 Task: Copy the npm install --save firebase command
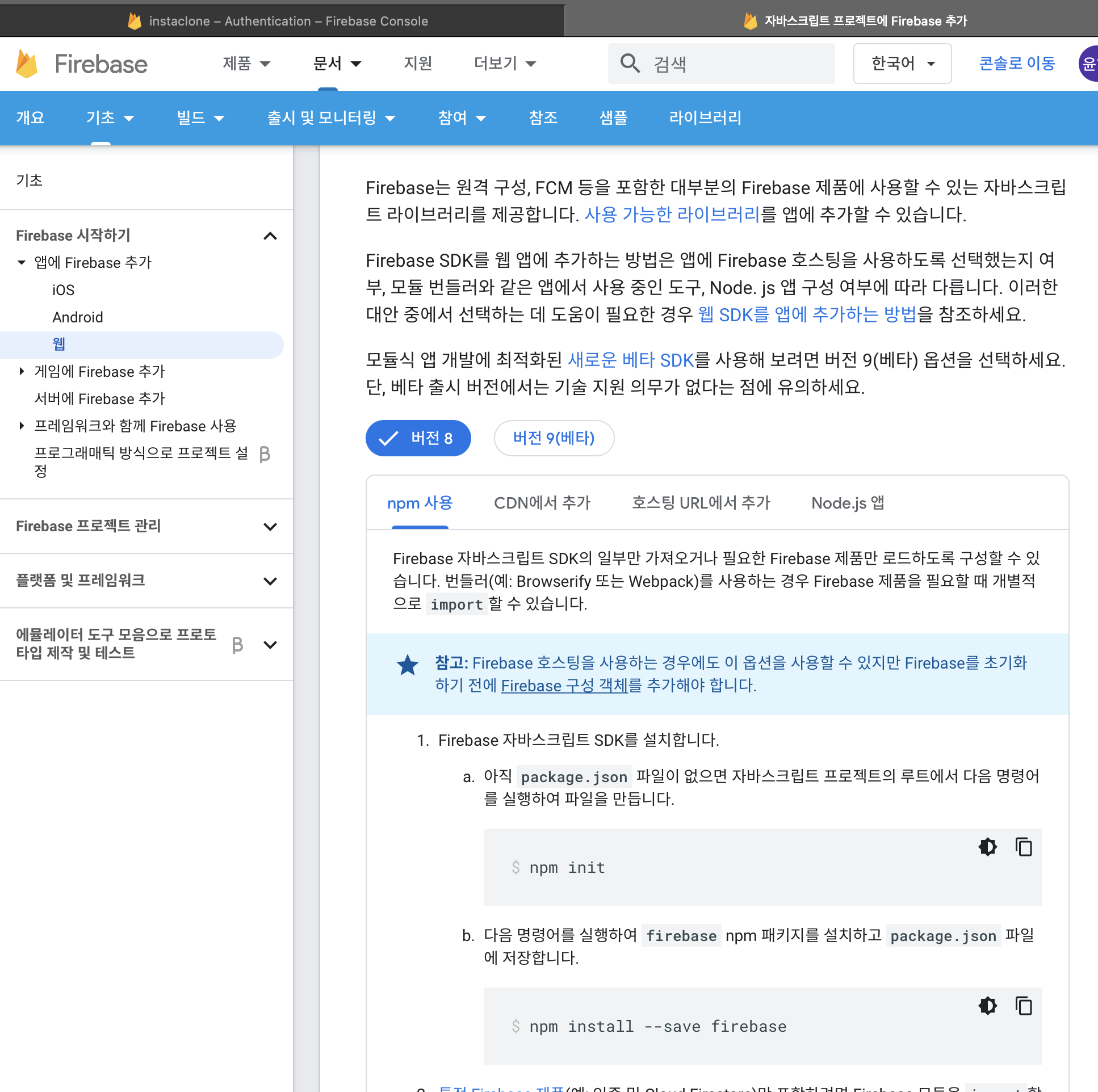pos(1023,1006)
